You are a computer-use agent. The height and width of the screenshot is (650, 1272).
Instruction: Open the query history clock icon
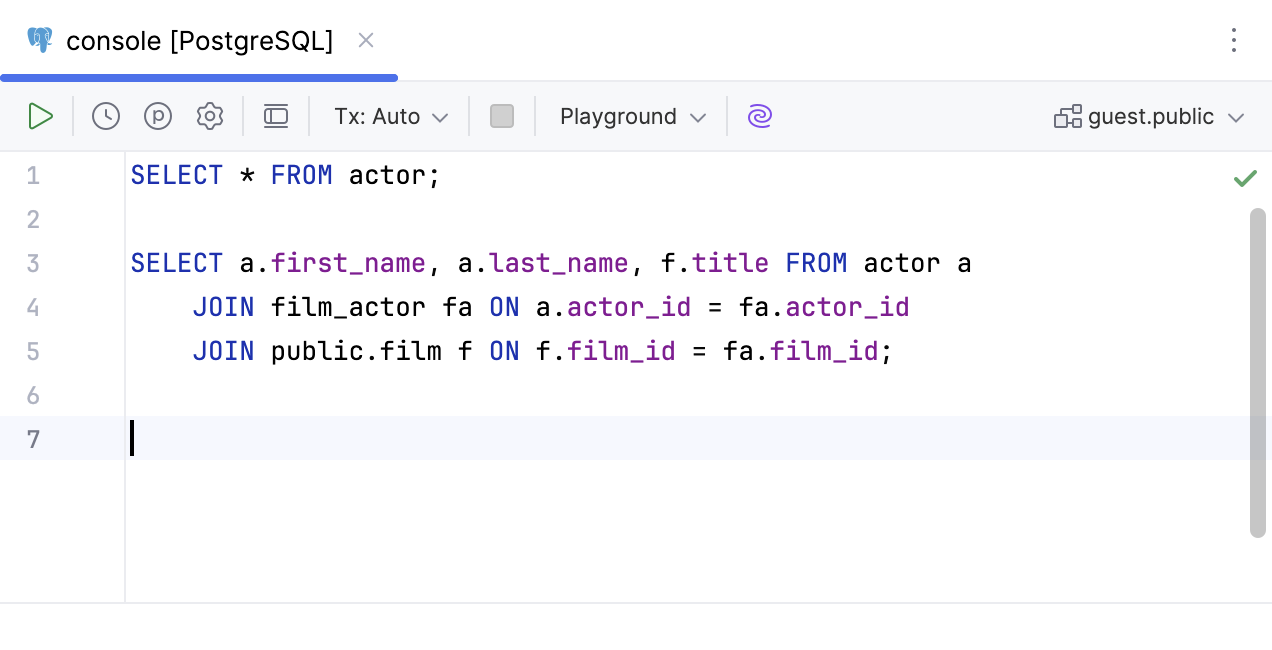pos(105,116)
